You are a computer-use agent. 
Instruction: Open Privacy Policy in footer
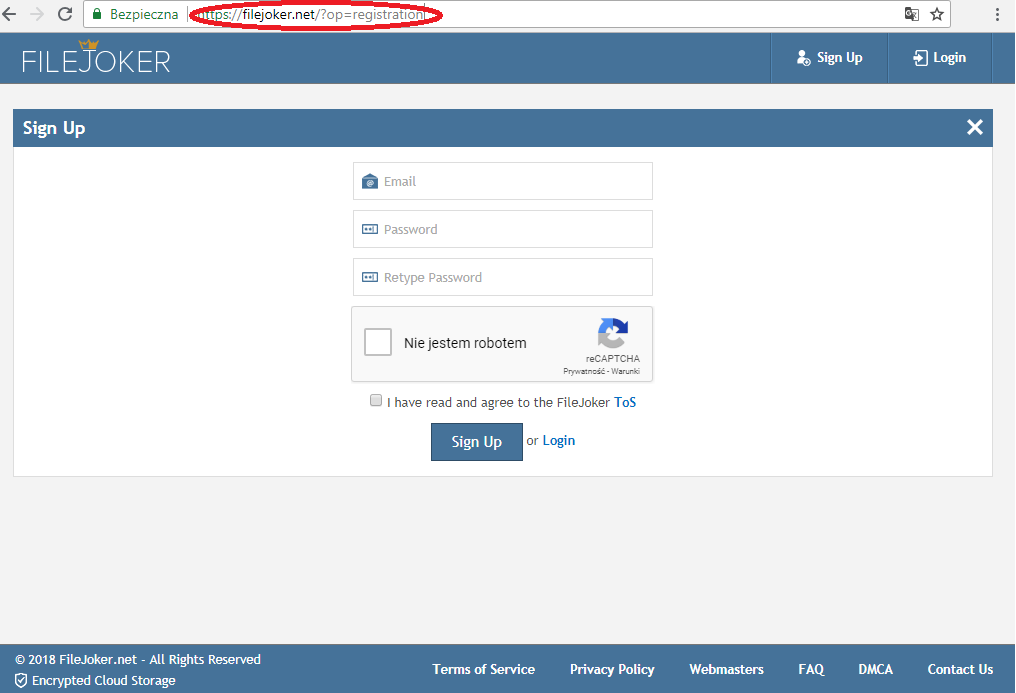612,669
